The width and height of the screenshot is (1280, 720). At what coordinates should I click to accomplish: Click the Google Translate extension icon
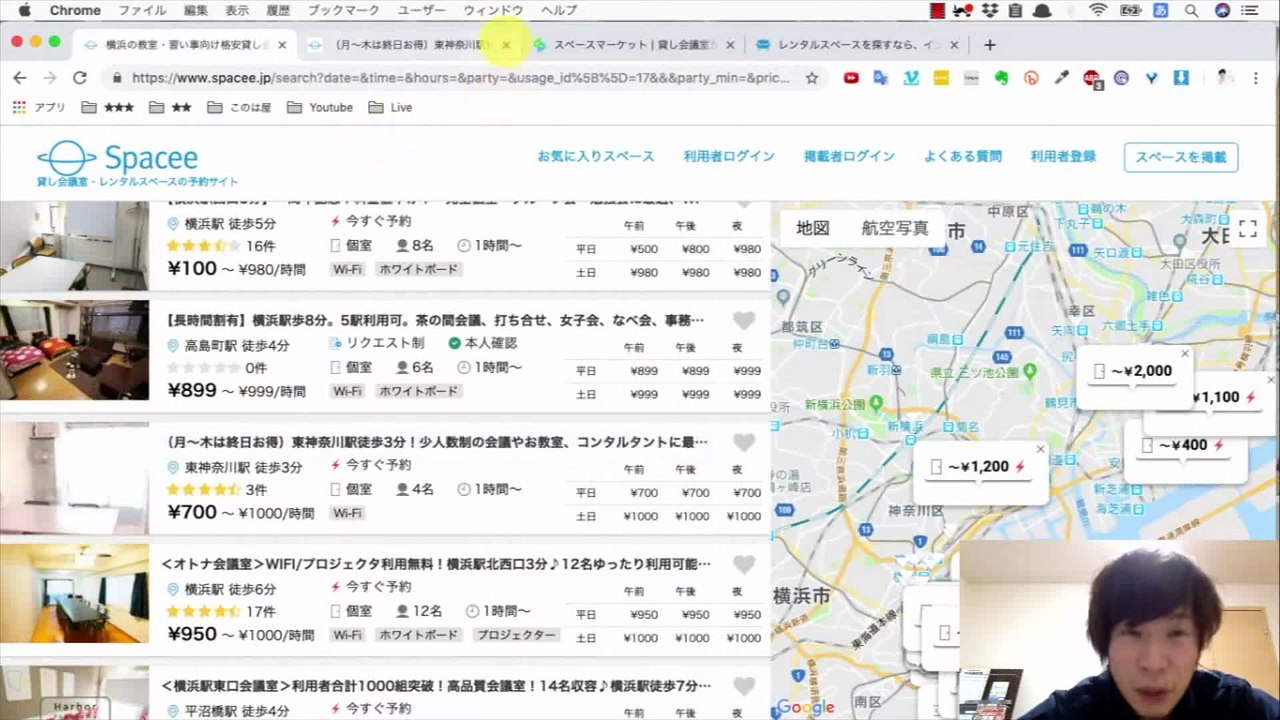[x=881, y=78]
